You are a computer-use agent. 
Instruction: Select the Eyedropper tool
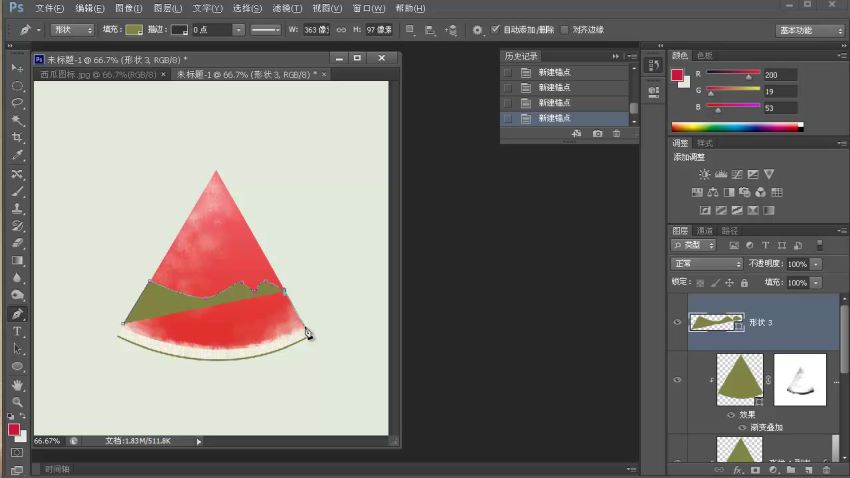(17, 156)
